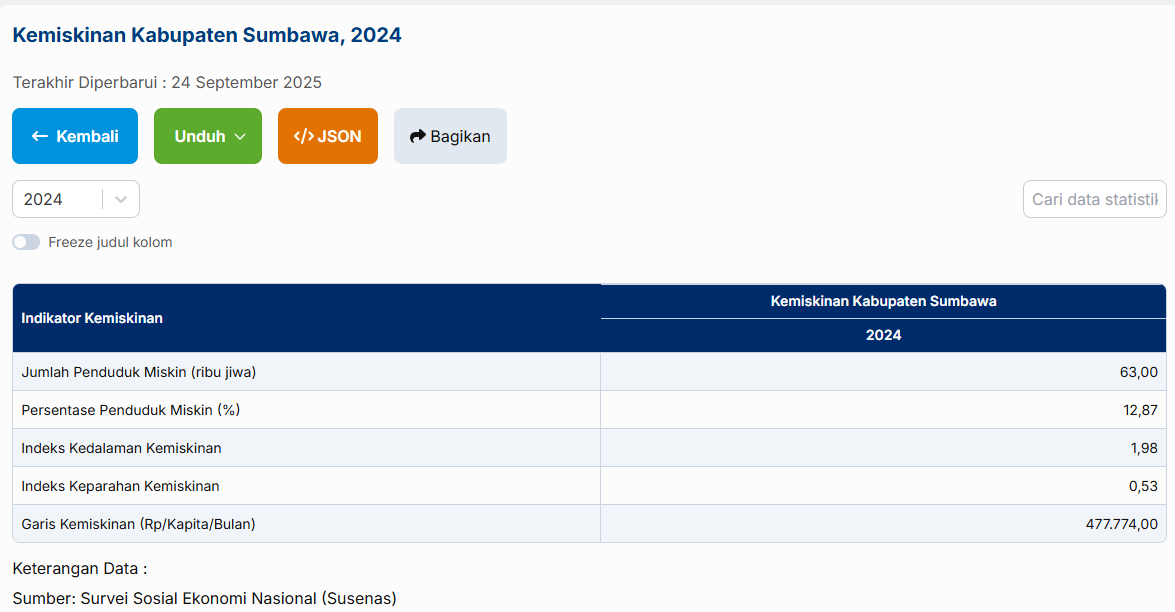Screen dimensions: 1175x612
Task: Select the Jumlah Penduduk Miskin row label
Action: pyautogui.click(x=139, y=372)
